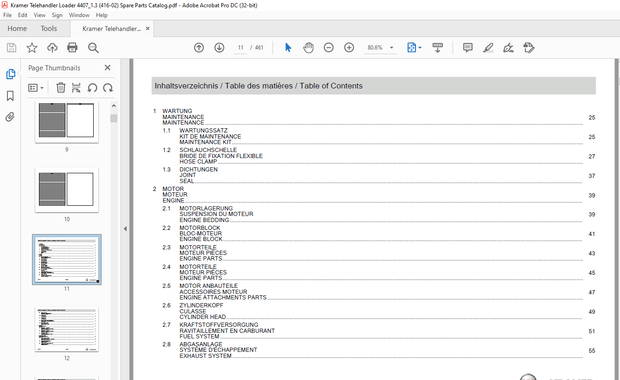Go to next page arrow icon

(219, 48)
